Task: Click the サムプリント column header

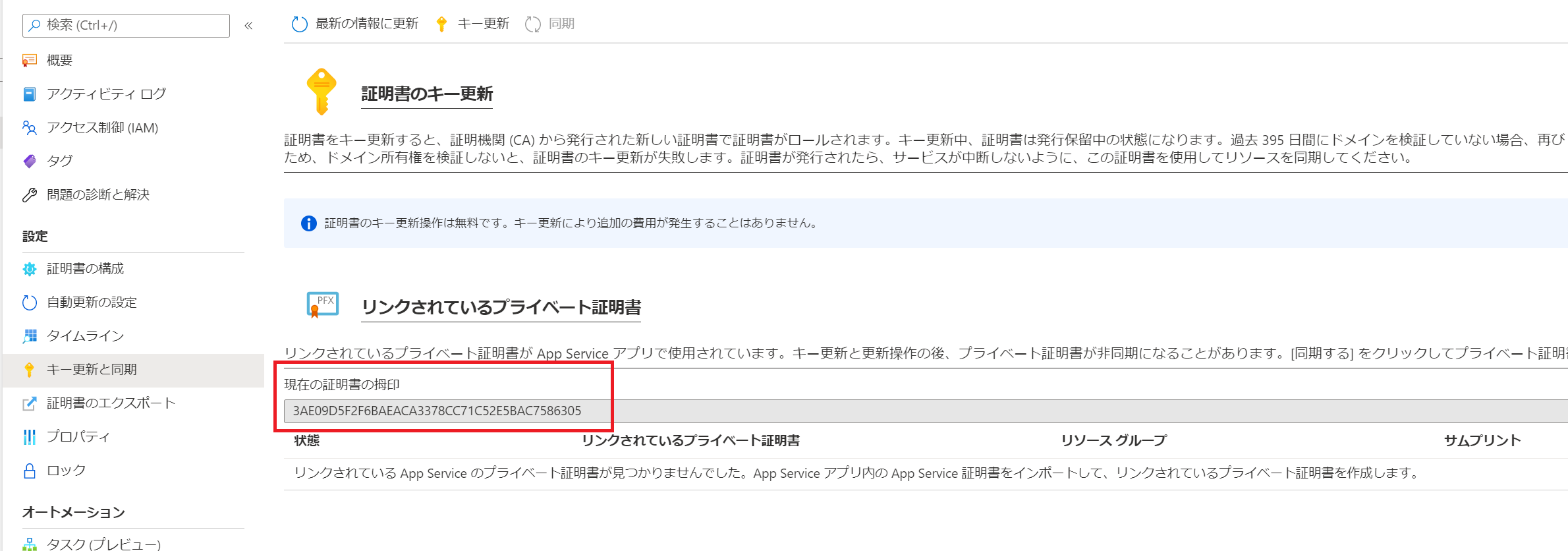Action: (x=1482, y=441)
